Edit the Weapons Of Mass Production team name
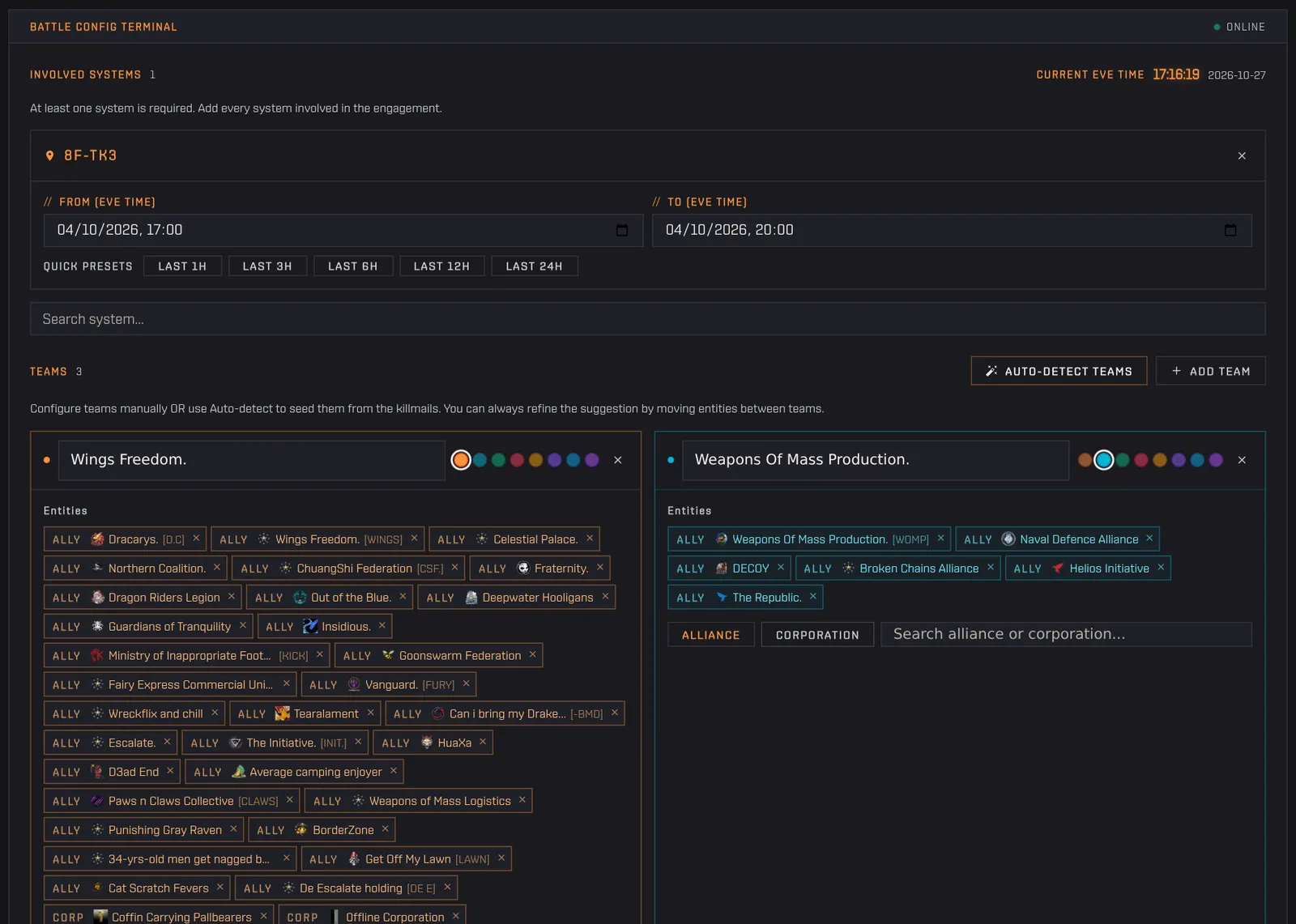The width and height of the screenshot is (1296, 924). 876,460
